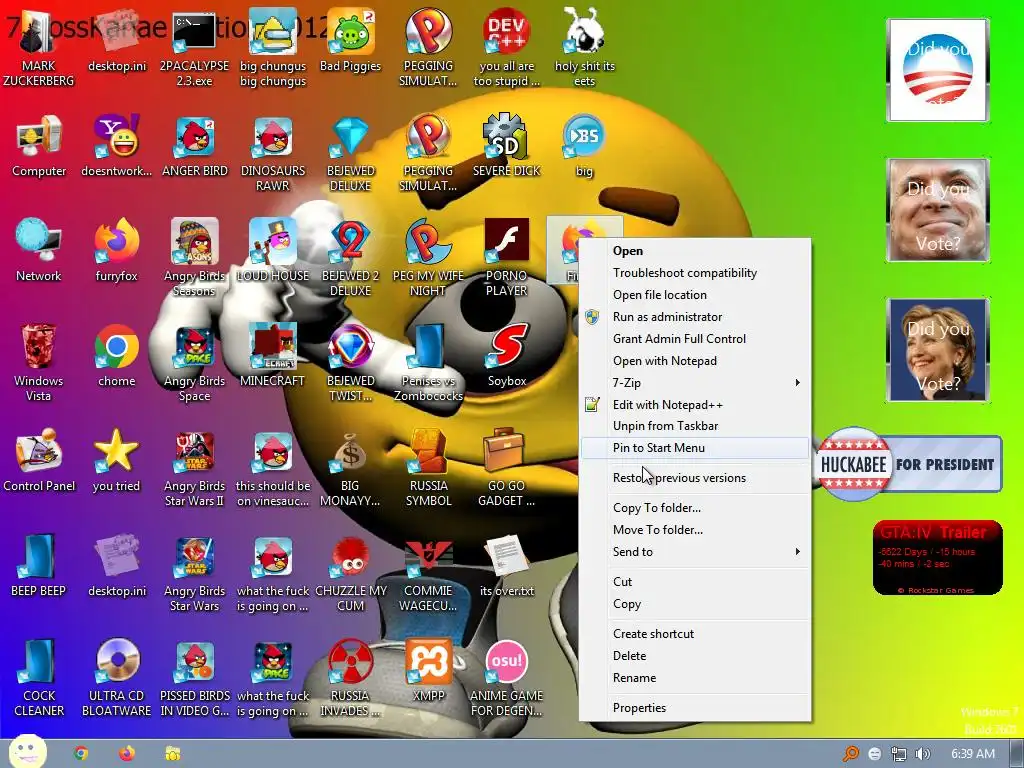
Task: Select the Network desktop icon
Action: [x=39, y=251]
